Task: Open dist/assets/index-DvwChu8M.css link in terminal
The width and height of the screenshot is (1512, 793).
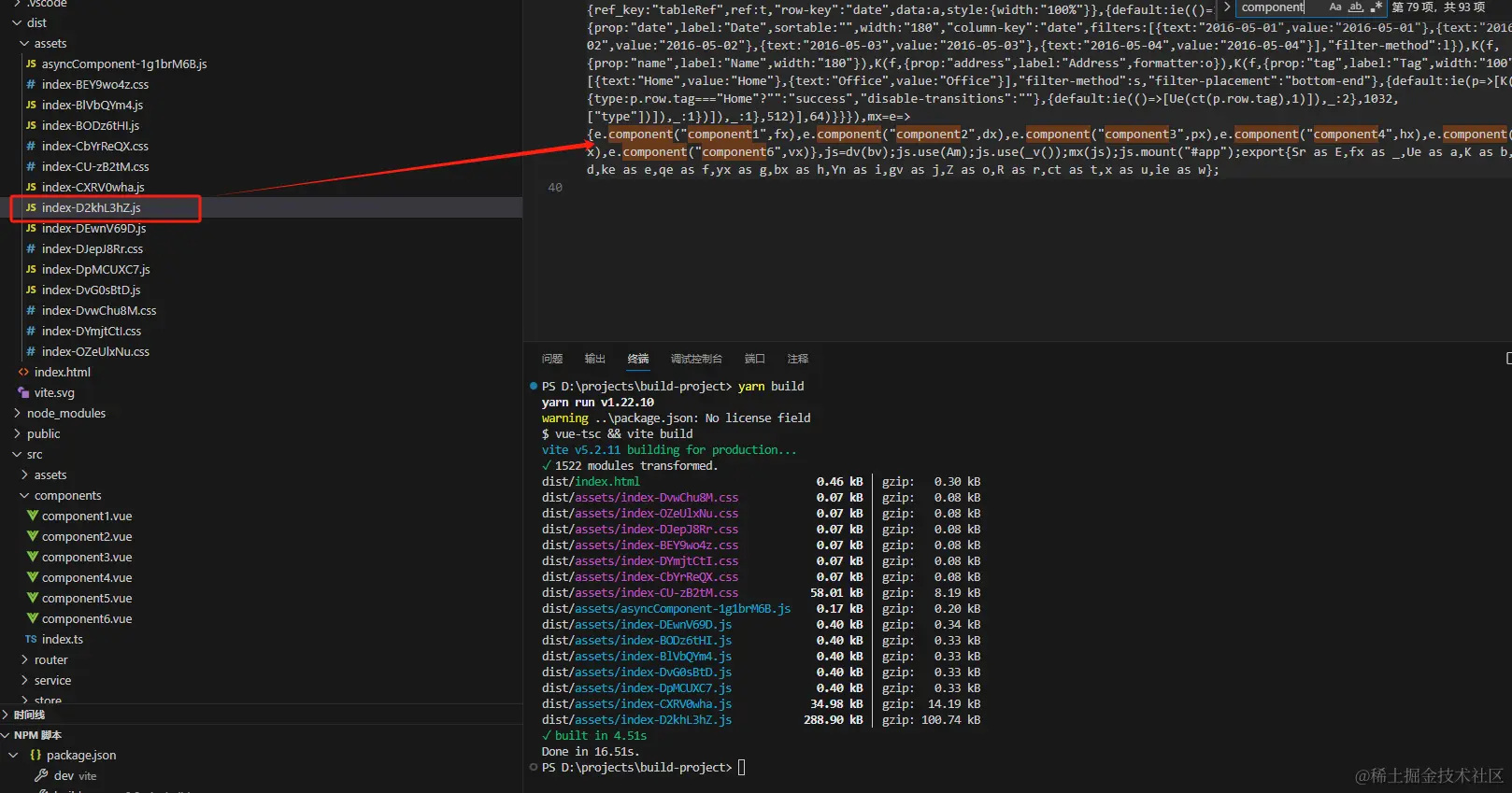Action: pyautogui.click(x=640, y=498)
